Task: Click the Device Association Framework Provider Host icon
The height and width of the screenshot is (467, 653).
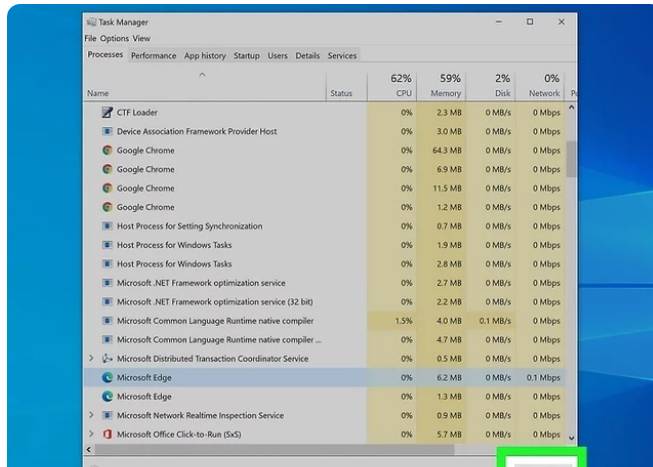Action: coord(107,132)
